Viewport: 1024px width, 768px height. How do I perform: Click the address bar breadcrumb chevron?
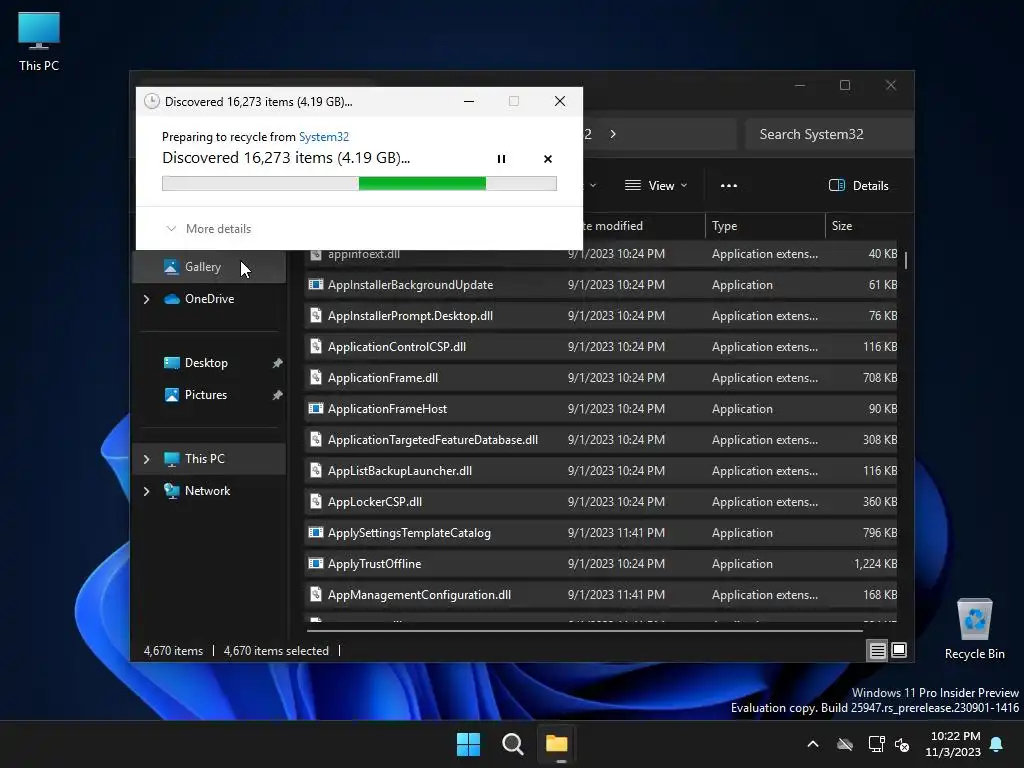pyautogui.click(x=613, y=134)
